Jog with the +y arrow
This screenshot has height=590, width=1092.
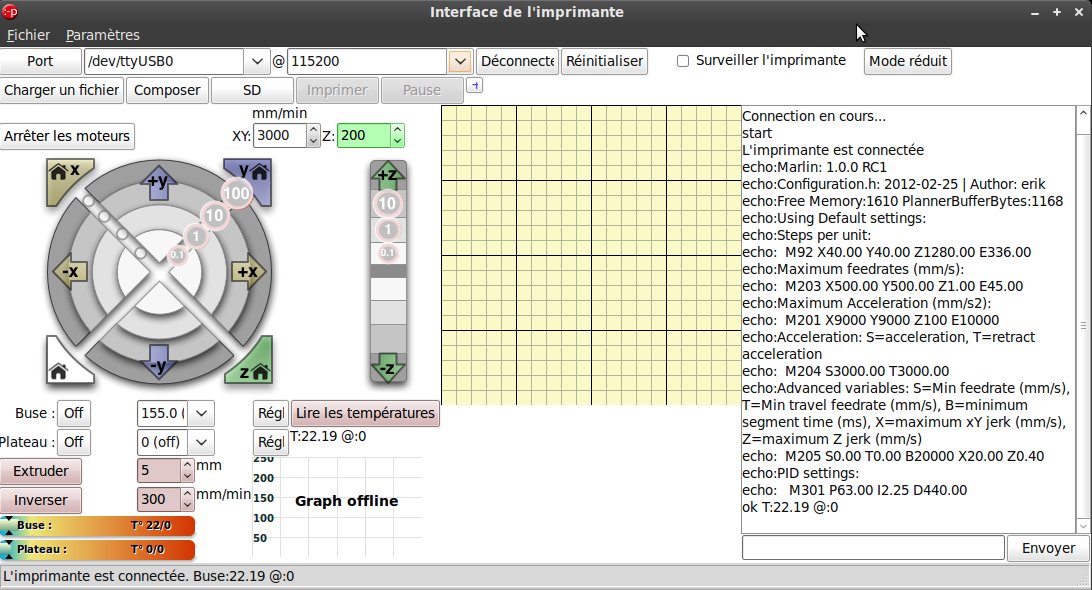tap(159, 182)
